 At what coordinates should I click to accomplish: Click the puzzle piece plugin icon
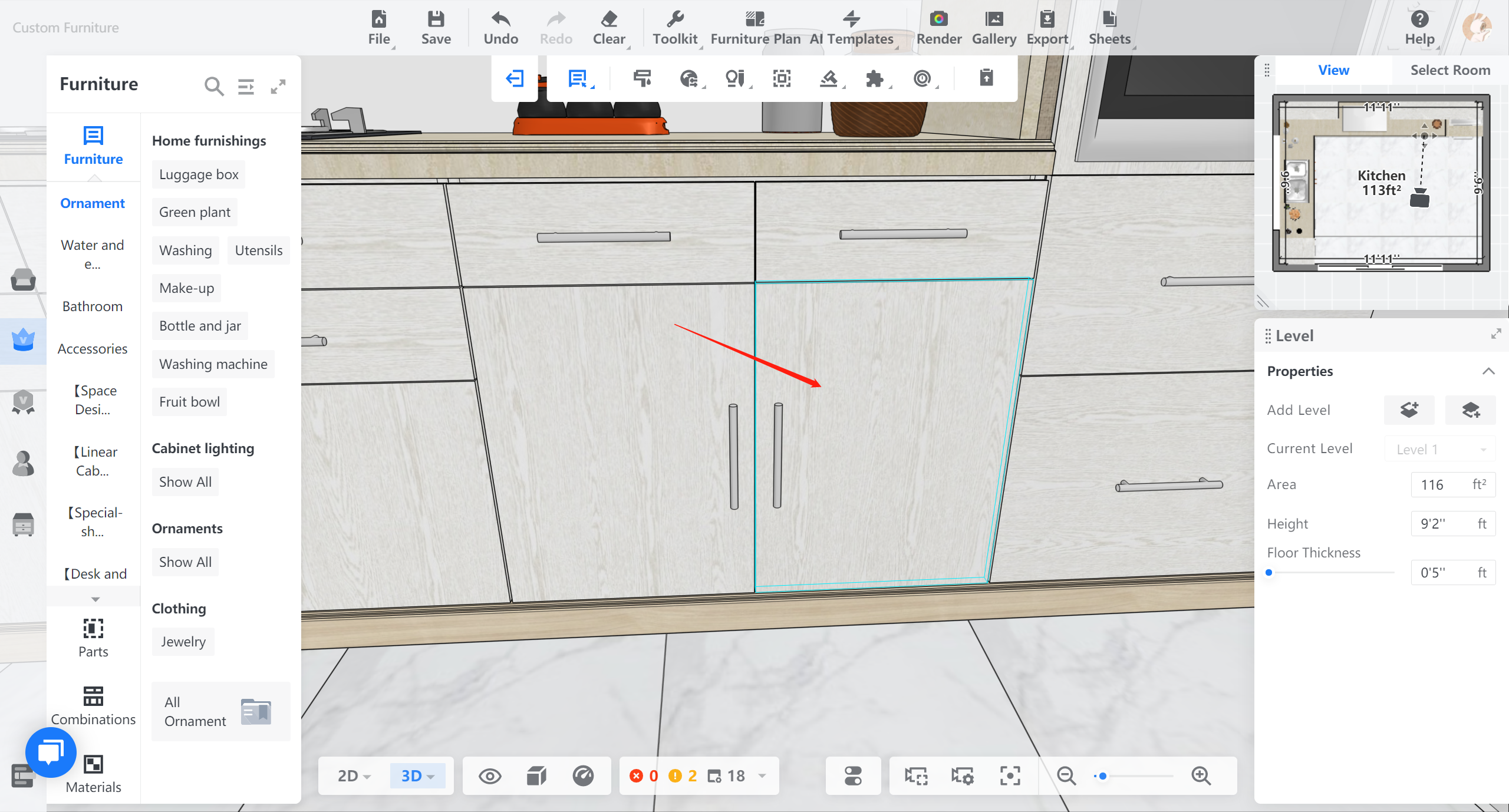click(875, 78)
